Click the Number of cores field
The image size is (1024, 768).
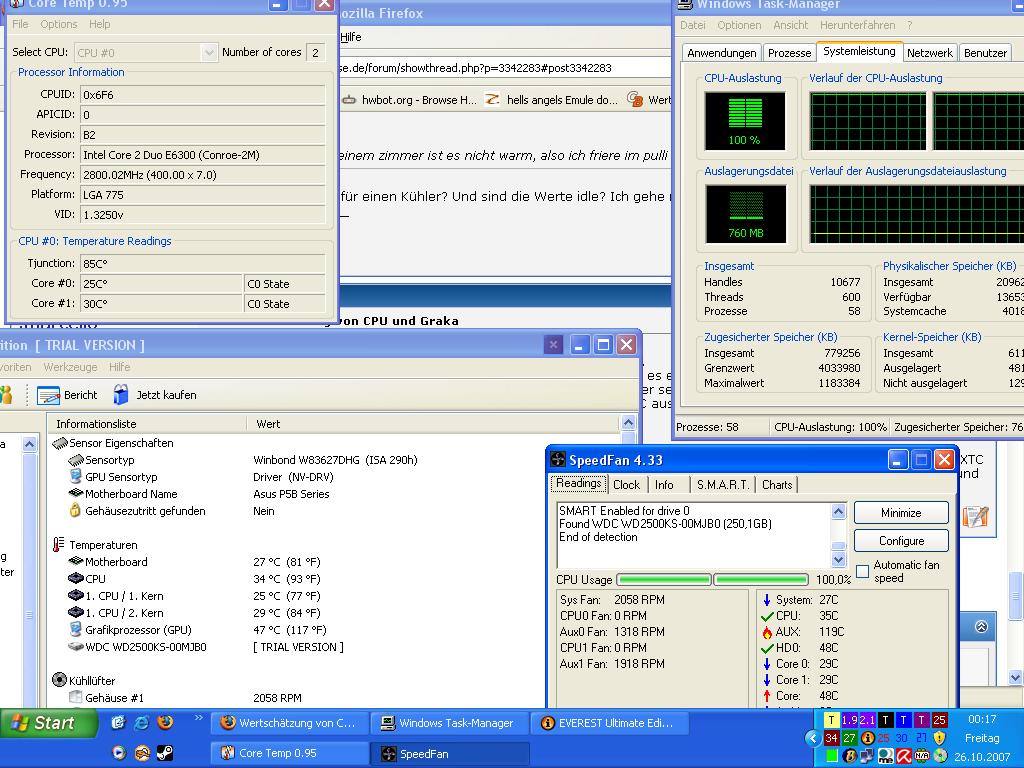pyautogui.click(x=315, y=52)
